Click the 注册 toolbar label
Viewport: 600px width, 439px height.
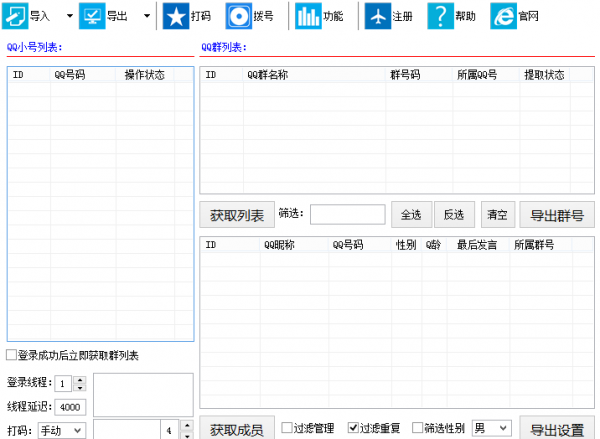click(x=403, y=16)
